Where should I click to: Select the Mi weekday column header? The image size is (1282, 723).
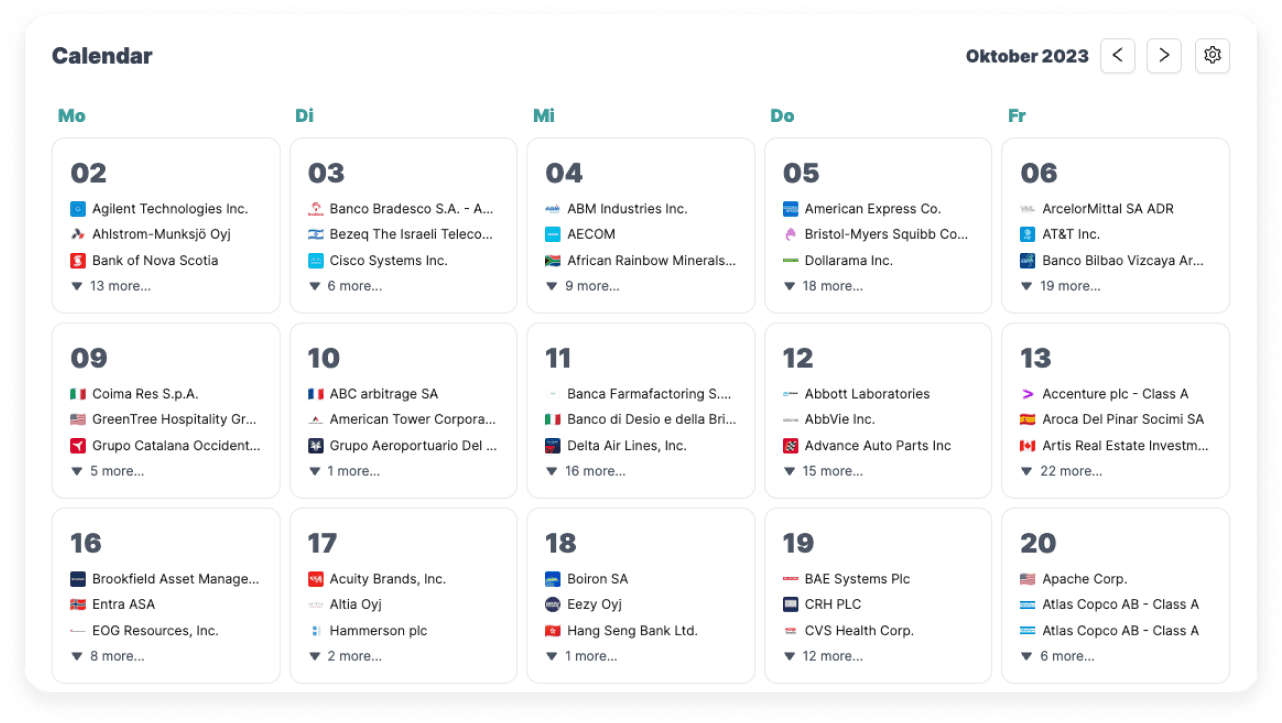(x=543, y=116)
